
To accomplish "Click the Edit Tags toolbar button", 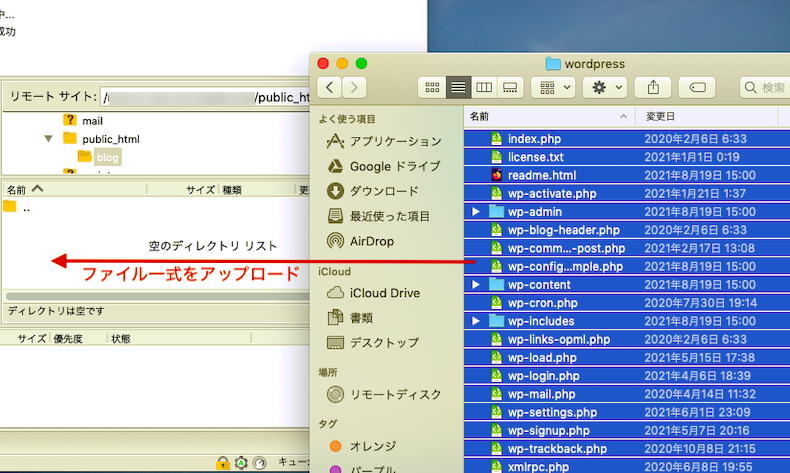I will tap(697, 87).
